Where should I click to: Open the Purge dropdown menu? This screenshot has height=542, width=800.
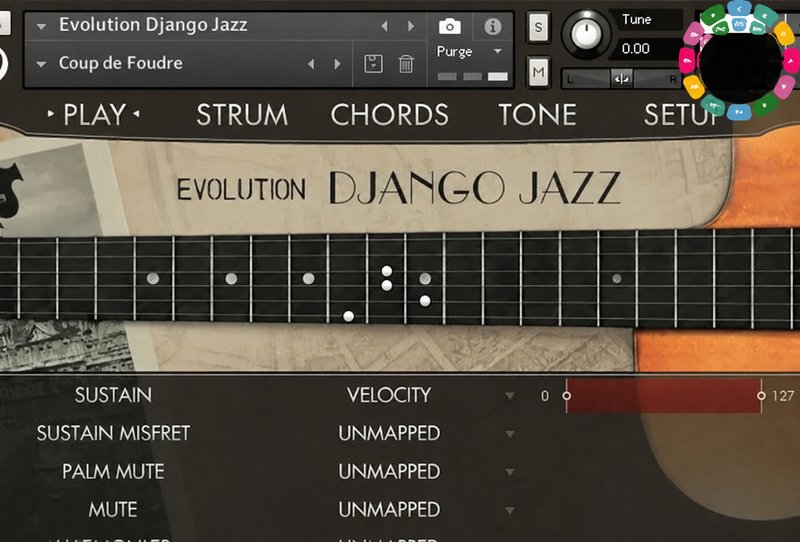497,51
